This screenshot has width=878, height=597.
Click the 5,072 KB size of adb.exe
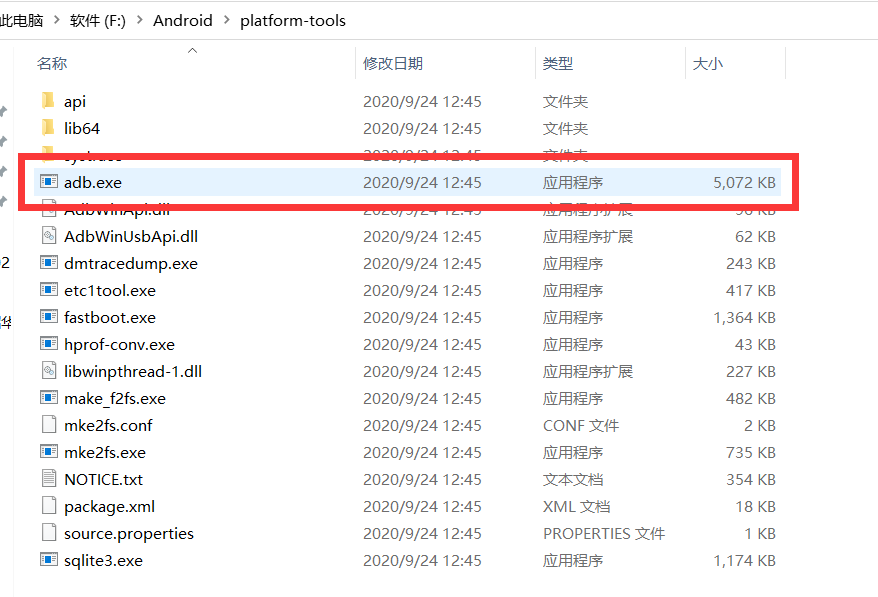click(744, 183)
